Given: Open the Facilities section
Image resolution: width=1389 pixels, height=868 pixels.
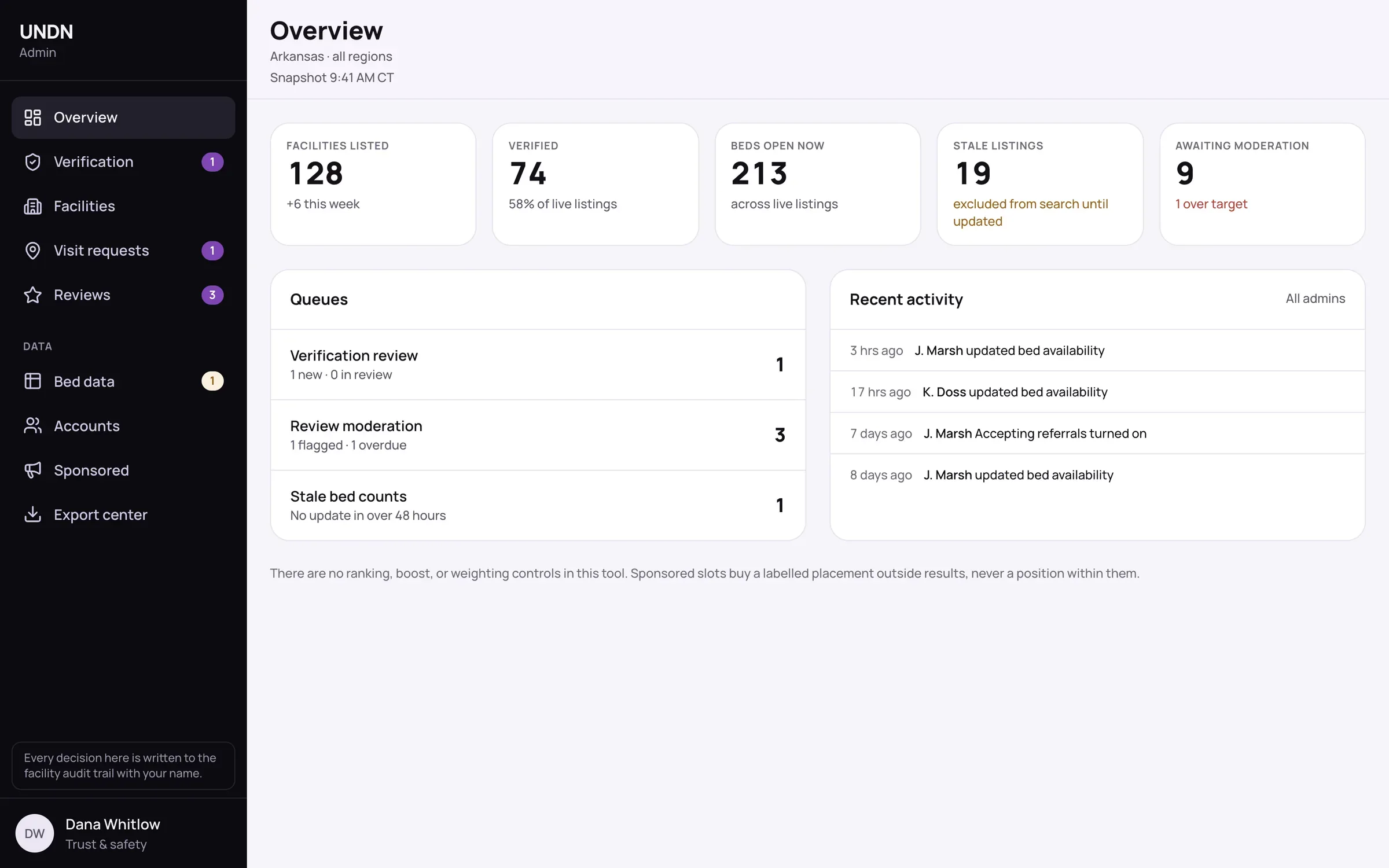Looking at the screenshot, I should [123, 206].
